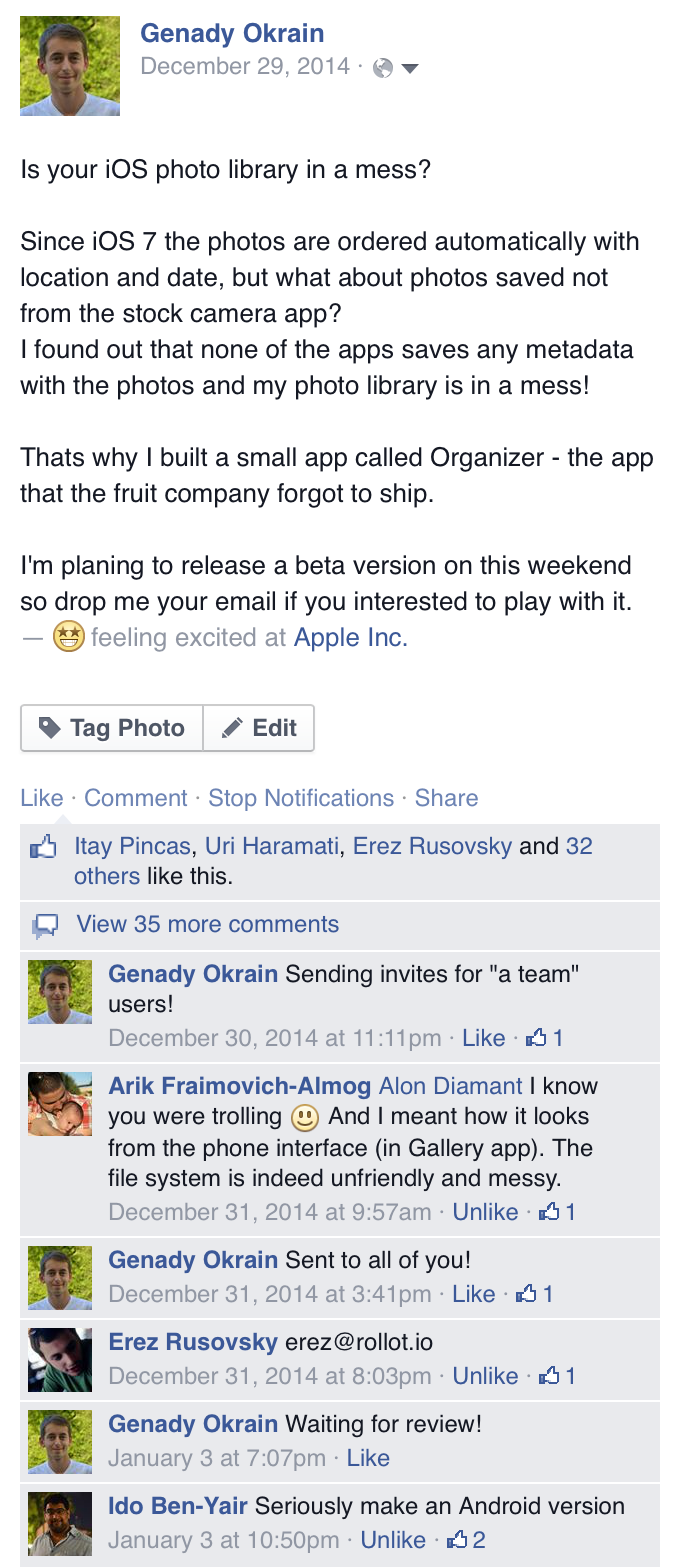Image resolution: width=676 pixels, height=1567 pixels.
Task: Open Genady Okrain's profile photo at the top
Action: pyautogui.click(x=70, y=66)
